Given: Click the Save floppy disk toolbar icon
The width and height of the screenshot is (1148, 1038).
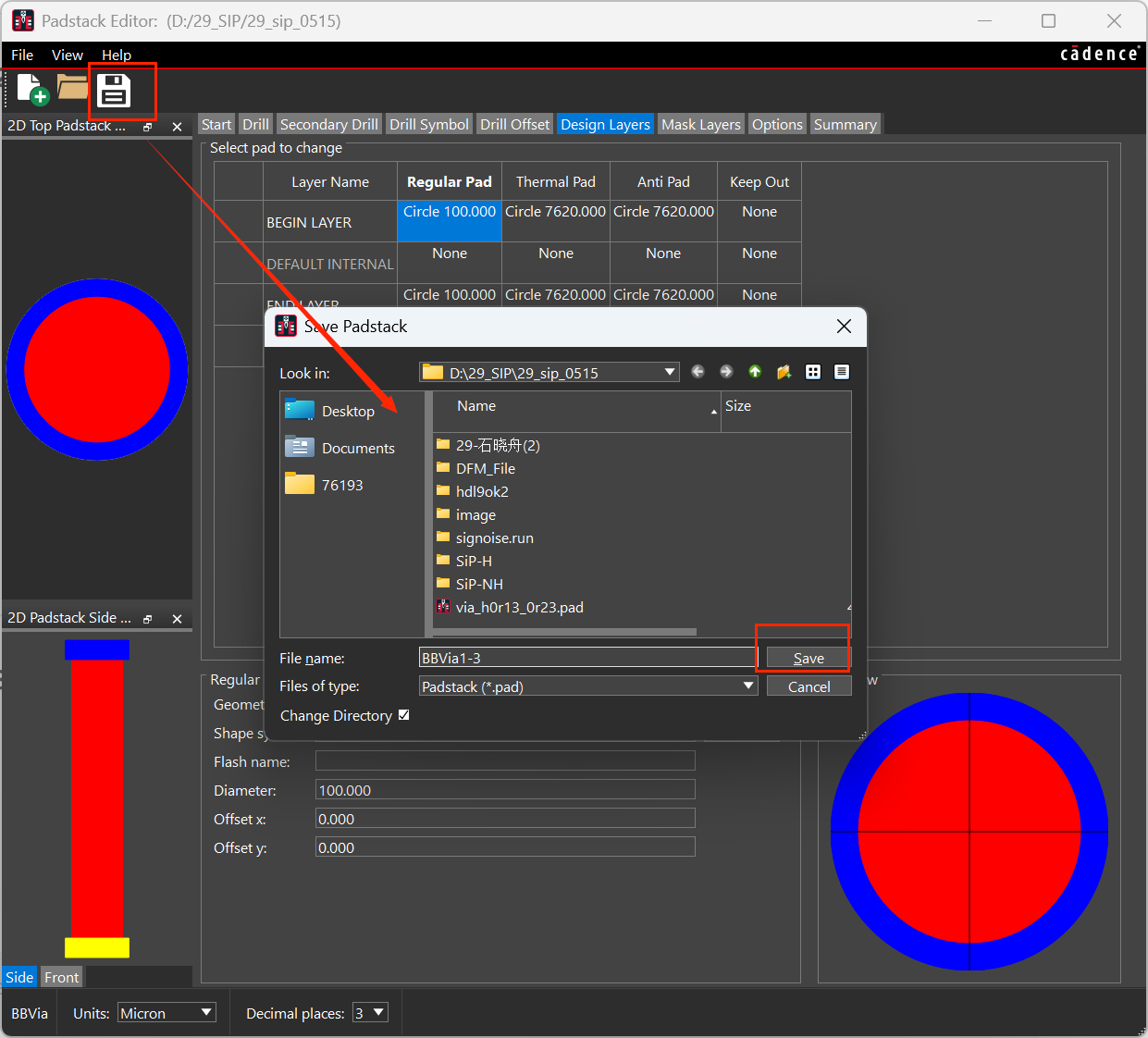Looking at the screenshot, I should pyautogui.click(x=114, y=91).
